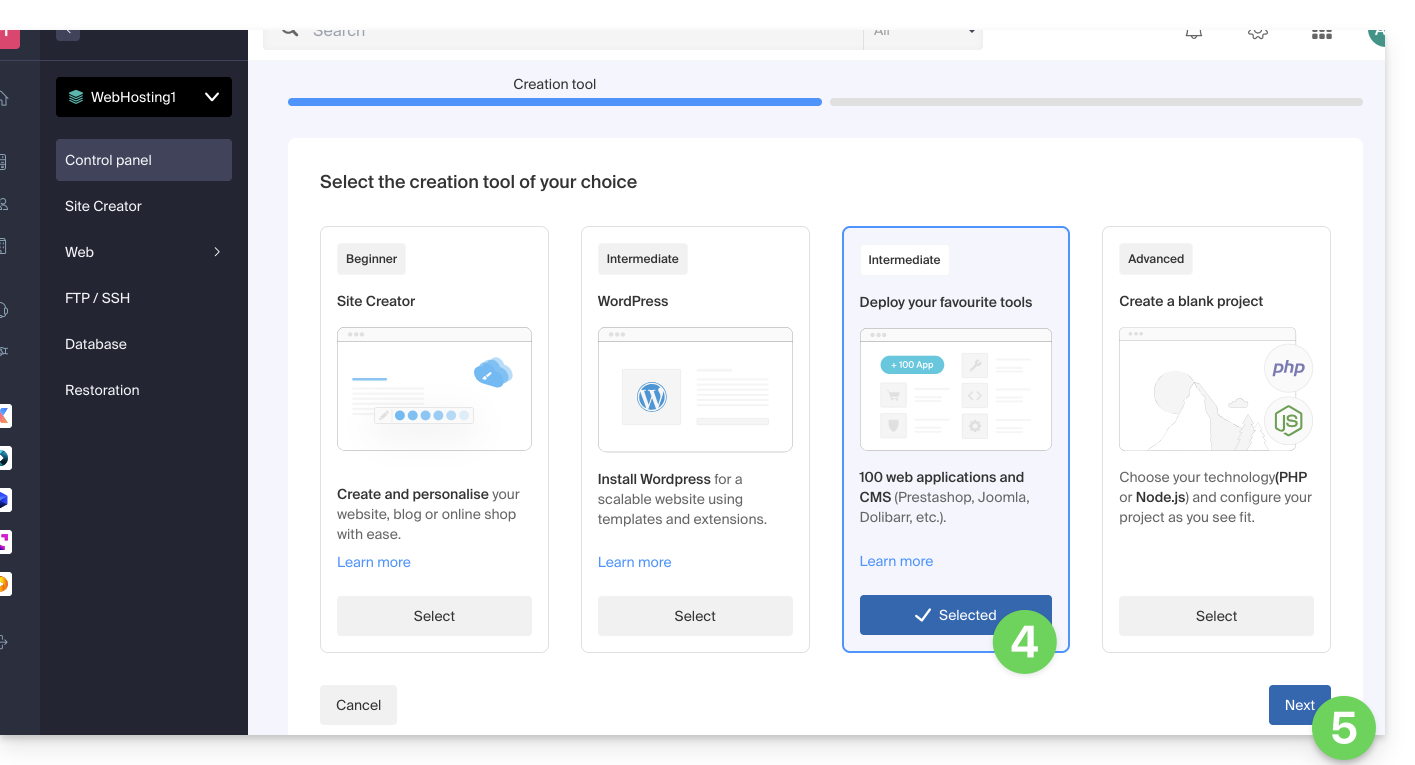Open the apps grid icon
This screenshot has height=765, width=1415.
(x=1321, y=34)
